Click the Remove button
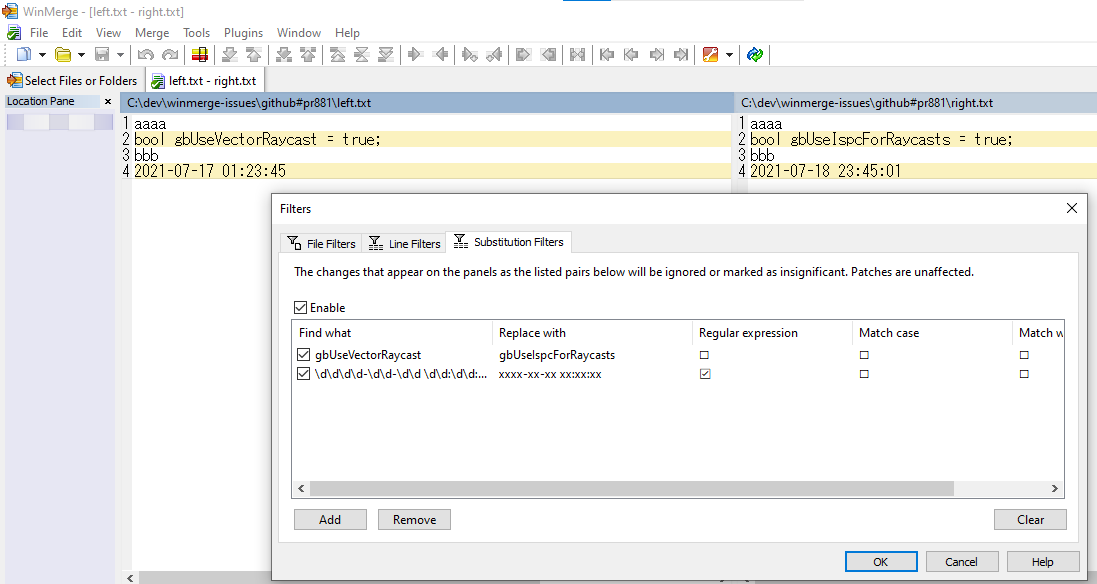The height and width of the screenshot is (584, 1097). coord(414,520)
